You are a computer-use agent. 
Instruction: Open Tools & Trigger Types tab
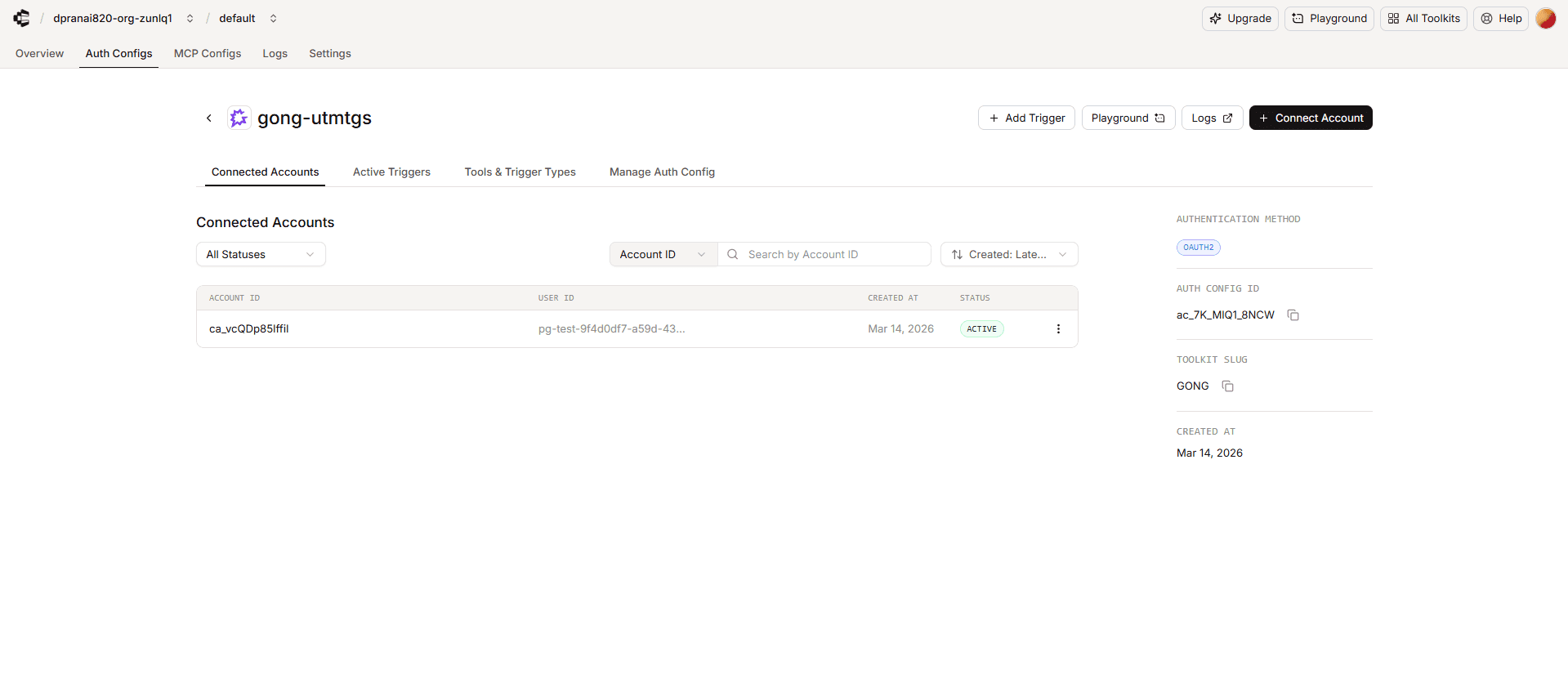tap(520, 172)
